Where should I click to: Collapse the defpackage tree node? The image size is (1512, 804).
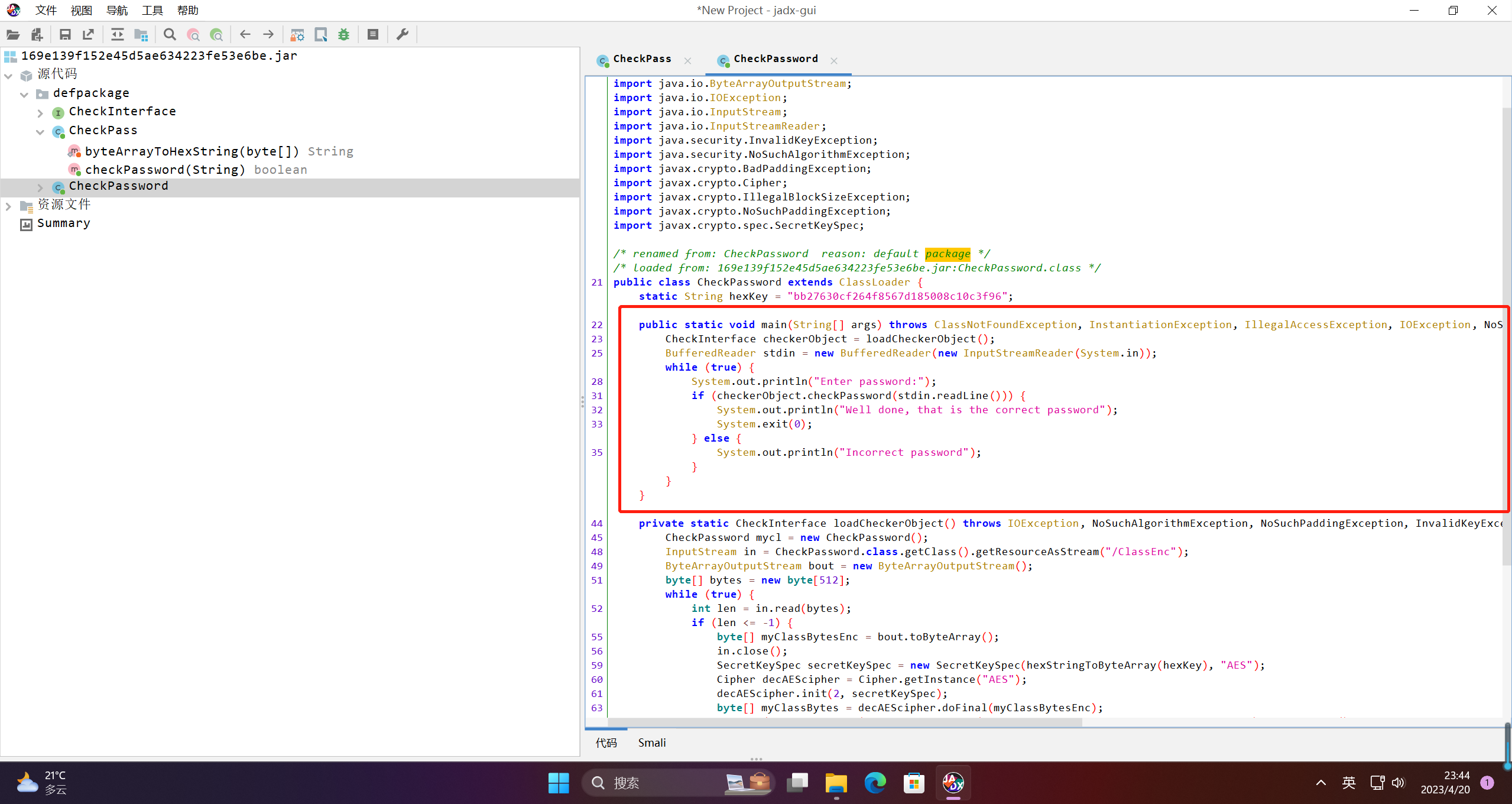(x=24, y=94)
